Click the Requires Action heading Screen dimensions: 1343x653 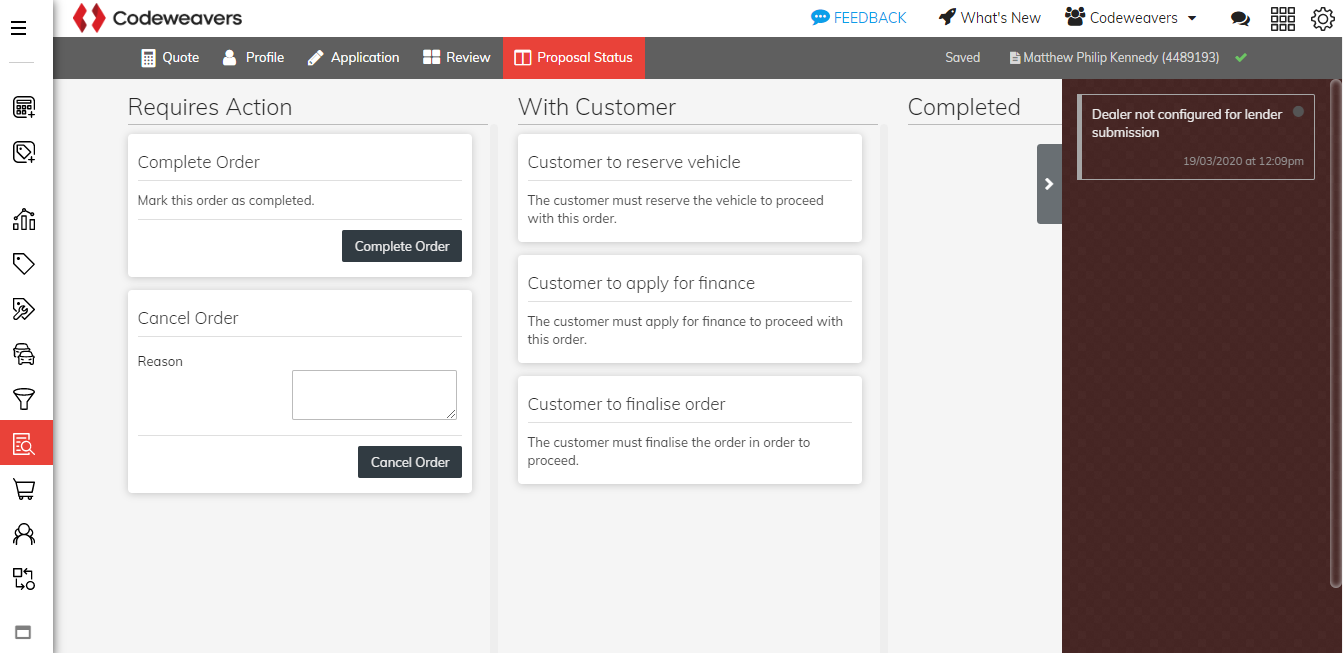coord(210,107)
